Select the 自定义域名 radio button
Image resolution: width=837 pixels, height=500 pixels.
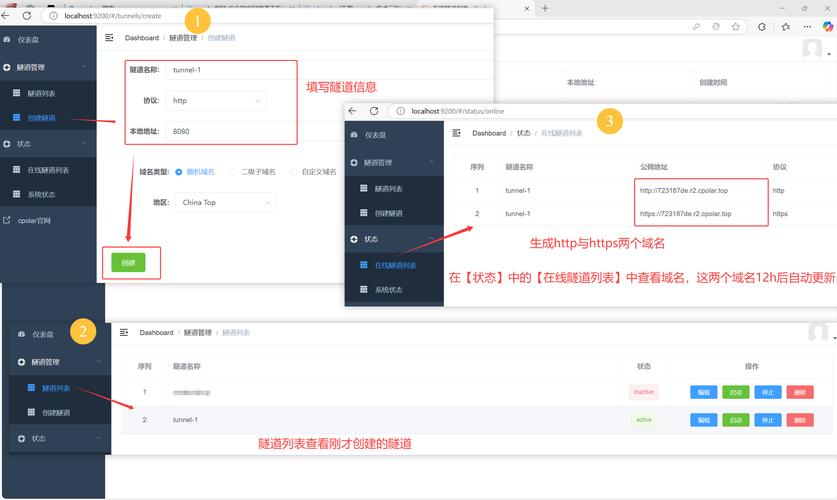click(293, 172)
